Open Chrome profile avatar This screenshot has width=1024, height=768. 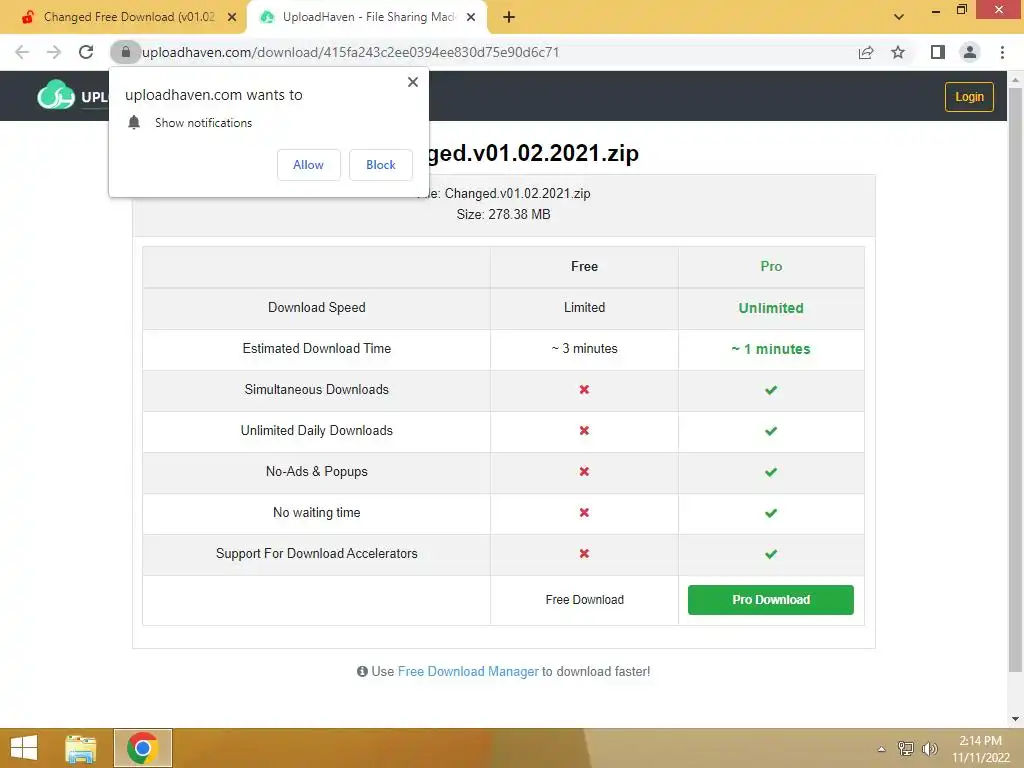[970, 52]
